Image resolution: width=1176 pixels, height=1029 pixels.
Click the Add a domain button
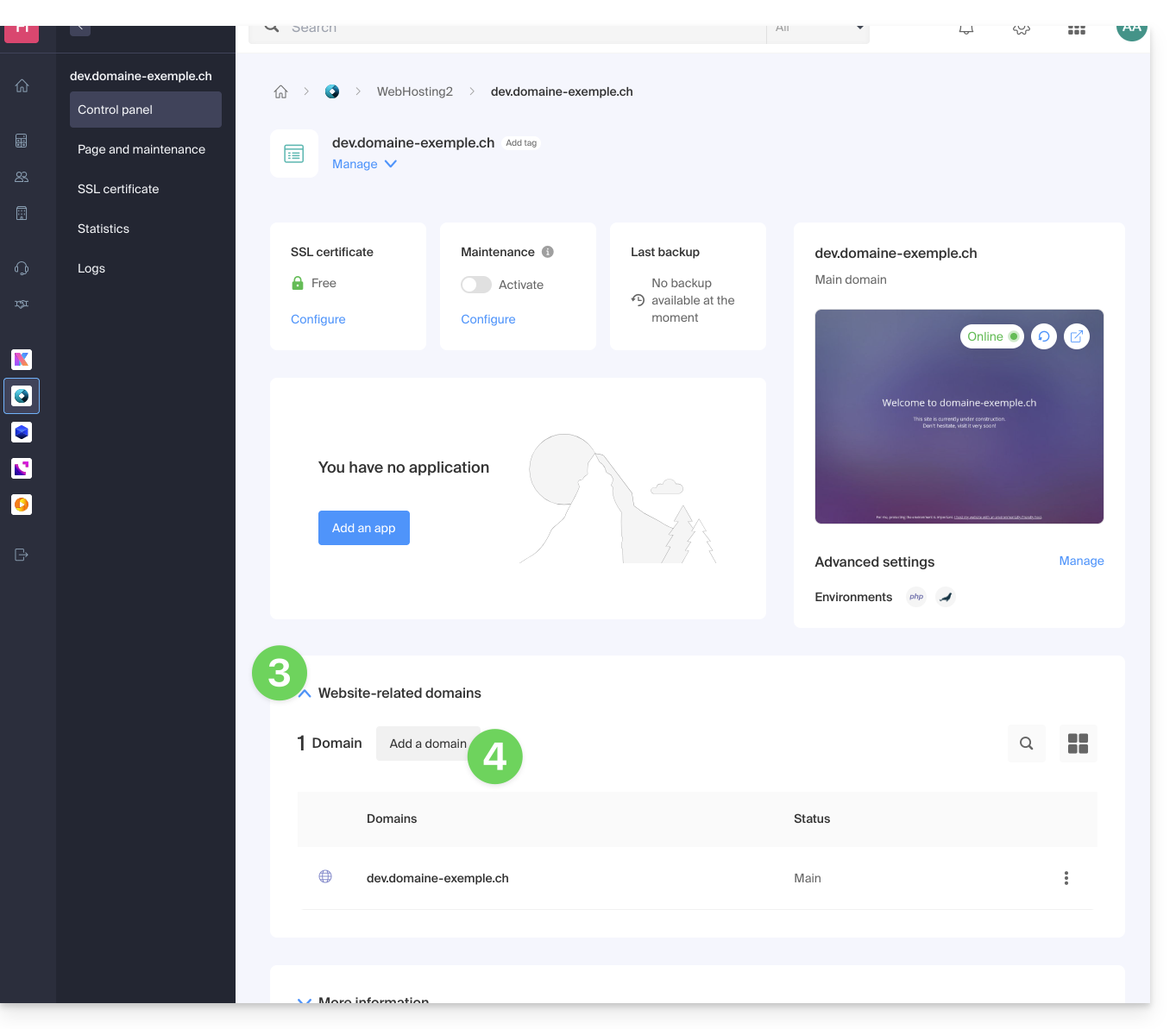click(427, 744)
